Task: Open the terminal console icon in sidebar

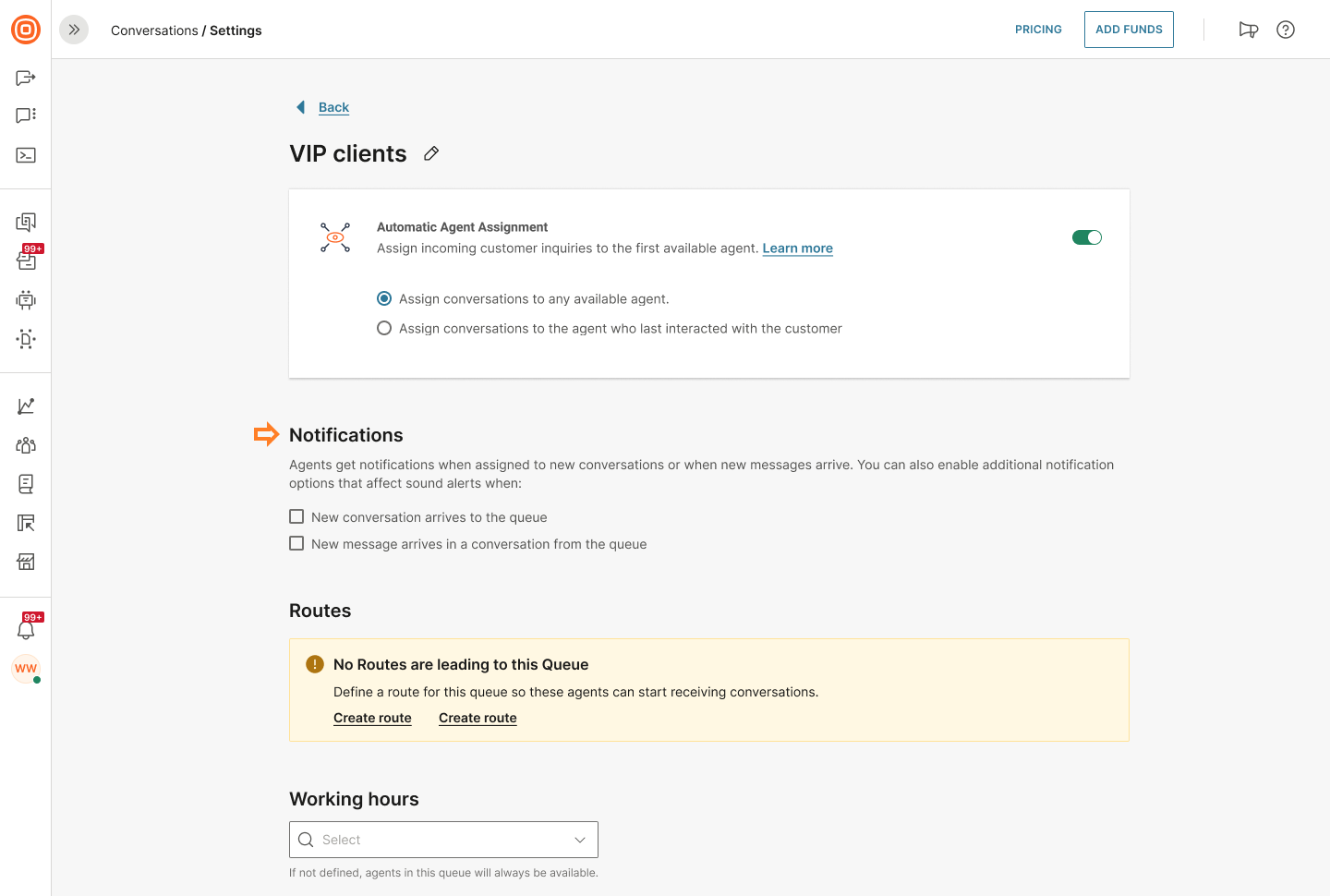Action: point(26,155)
